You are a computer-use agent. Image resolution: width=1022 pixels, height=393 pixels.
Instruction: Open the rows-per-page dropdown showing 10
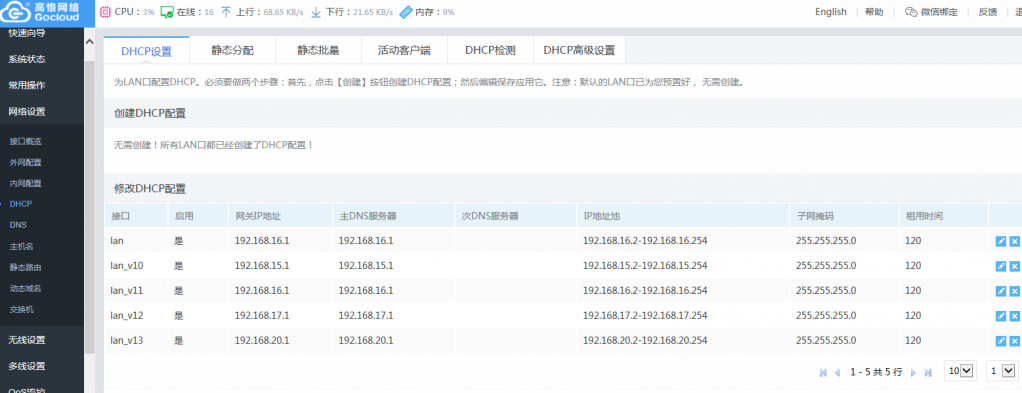(x=961, y=371)
